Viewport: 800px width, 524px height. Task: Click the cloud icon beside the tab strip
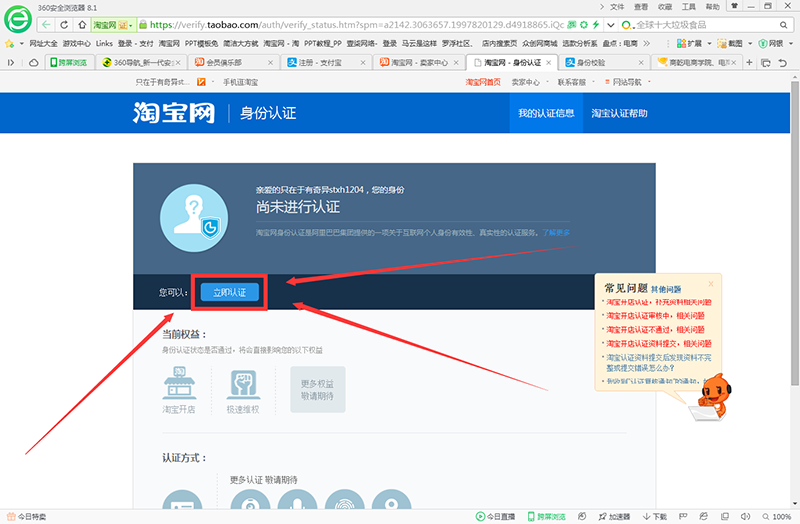[34, 62]
